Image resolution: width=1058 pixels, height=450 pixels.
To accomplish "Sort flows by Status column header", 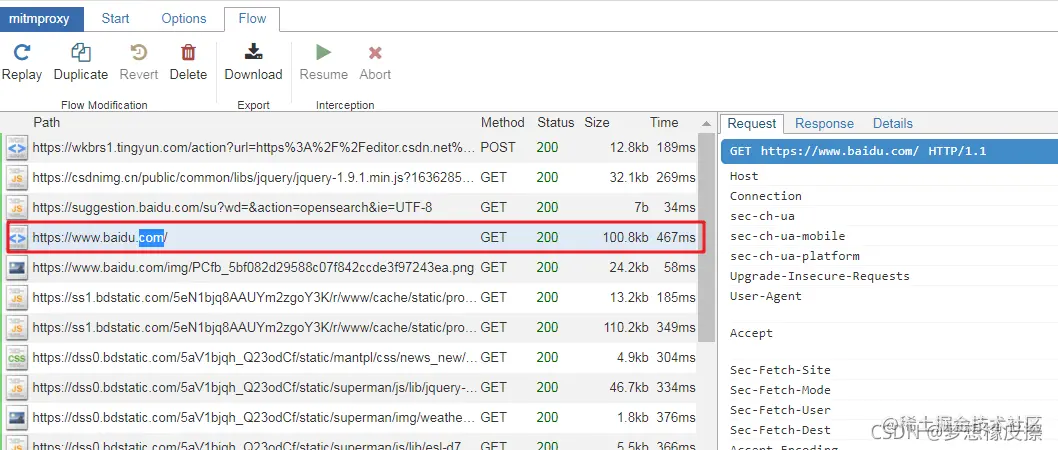I will [555, 122].
